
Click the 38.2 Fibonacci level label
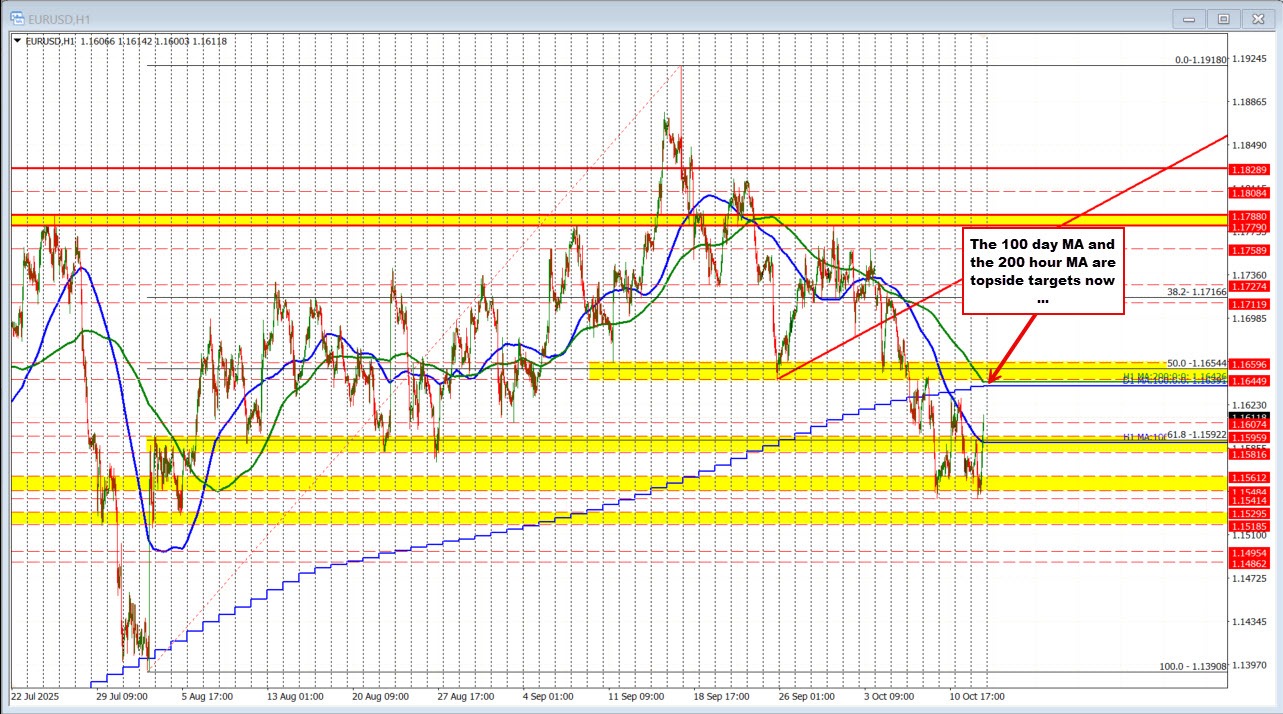1195,292
